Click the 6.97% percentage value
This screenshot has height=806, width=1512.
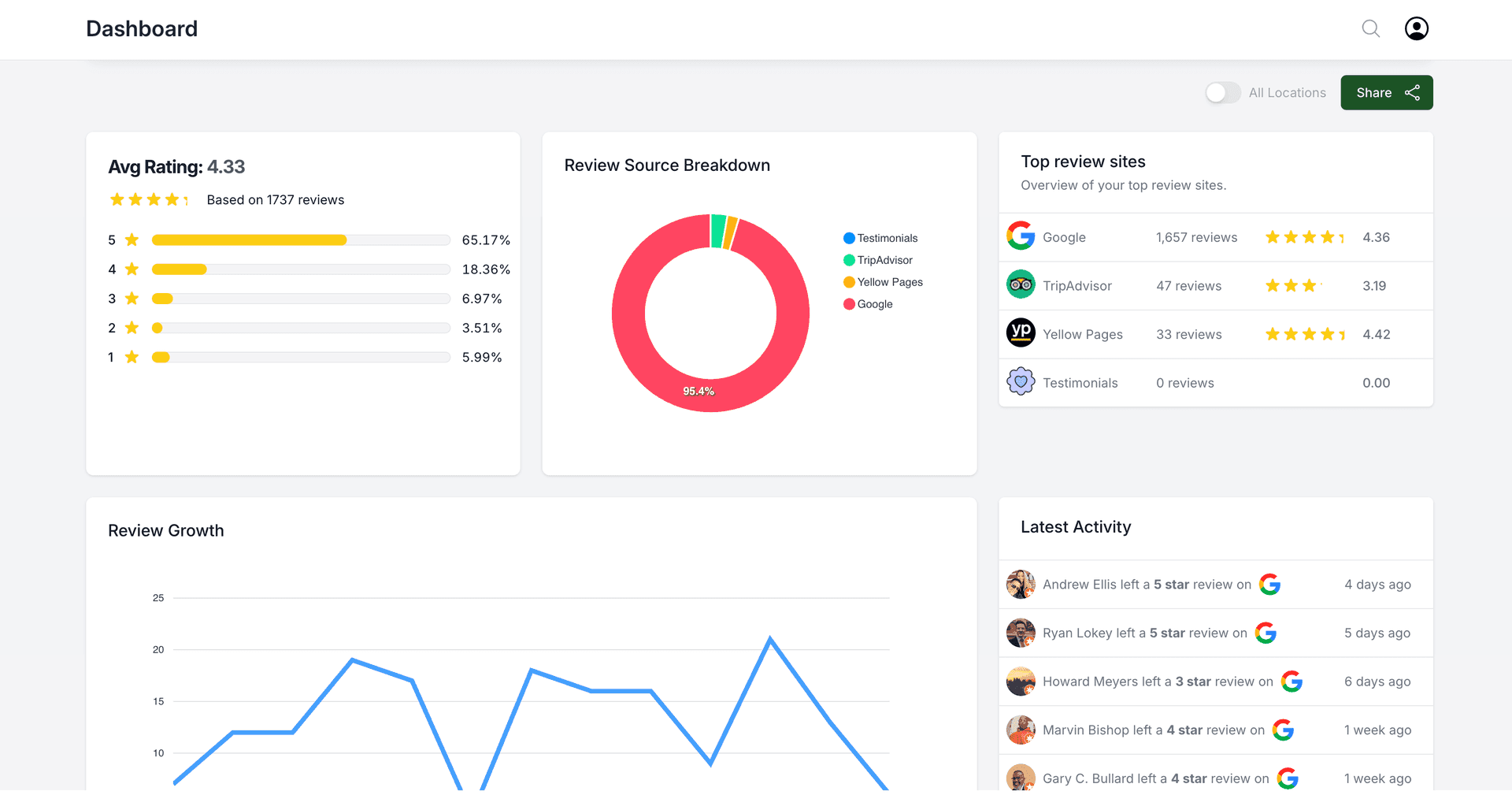(x=482, y=299)
